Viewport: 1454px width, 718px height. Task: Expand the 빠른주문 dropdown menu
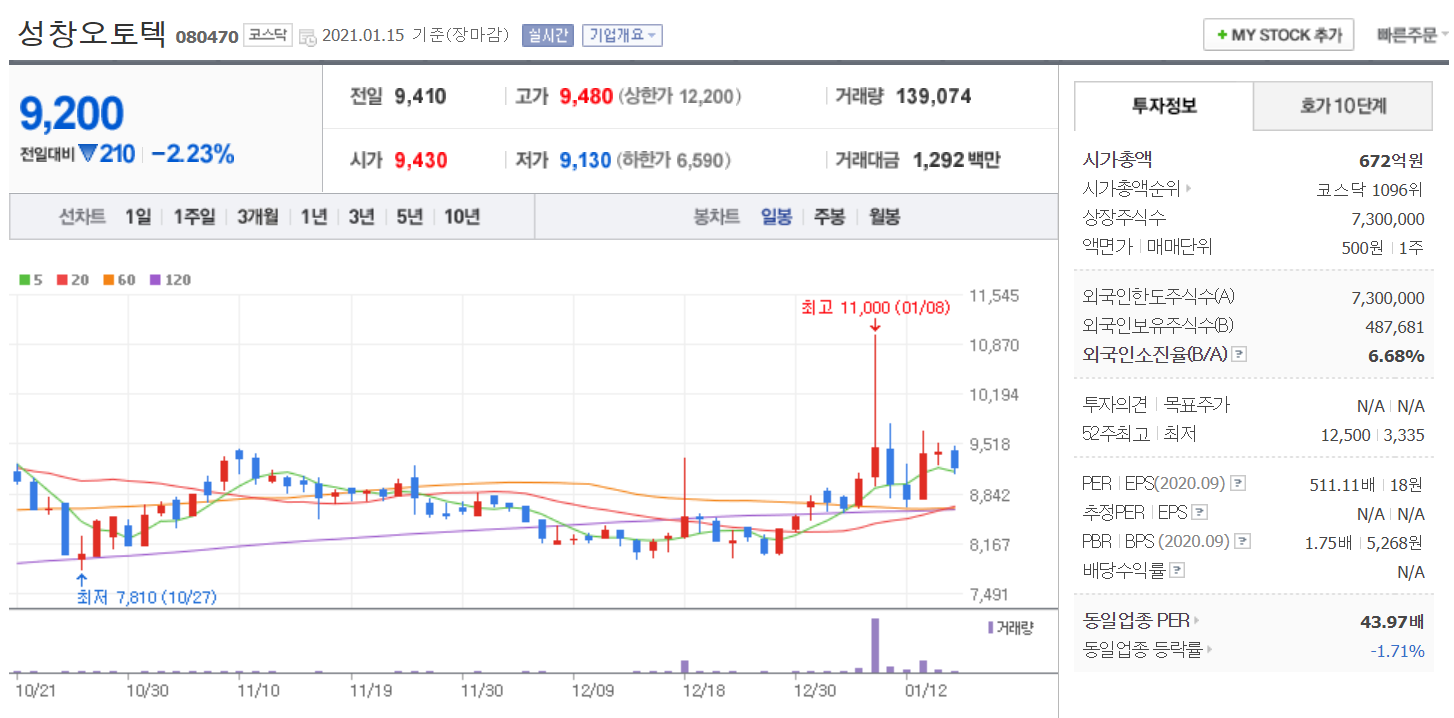1411,35
